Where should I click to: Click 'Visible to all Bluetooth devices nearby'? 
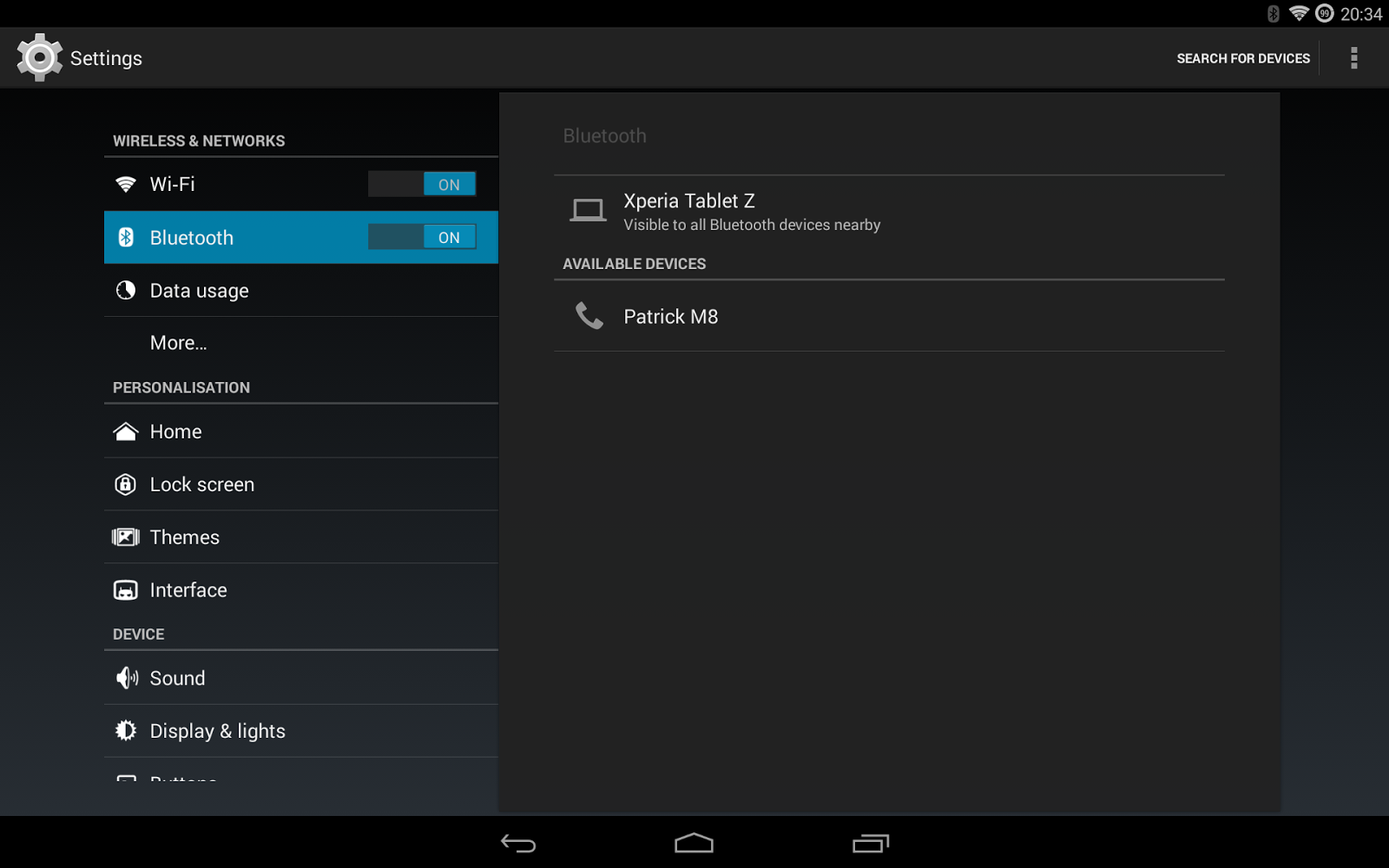click(x=752, y=225)
